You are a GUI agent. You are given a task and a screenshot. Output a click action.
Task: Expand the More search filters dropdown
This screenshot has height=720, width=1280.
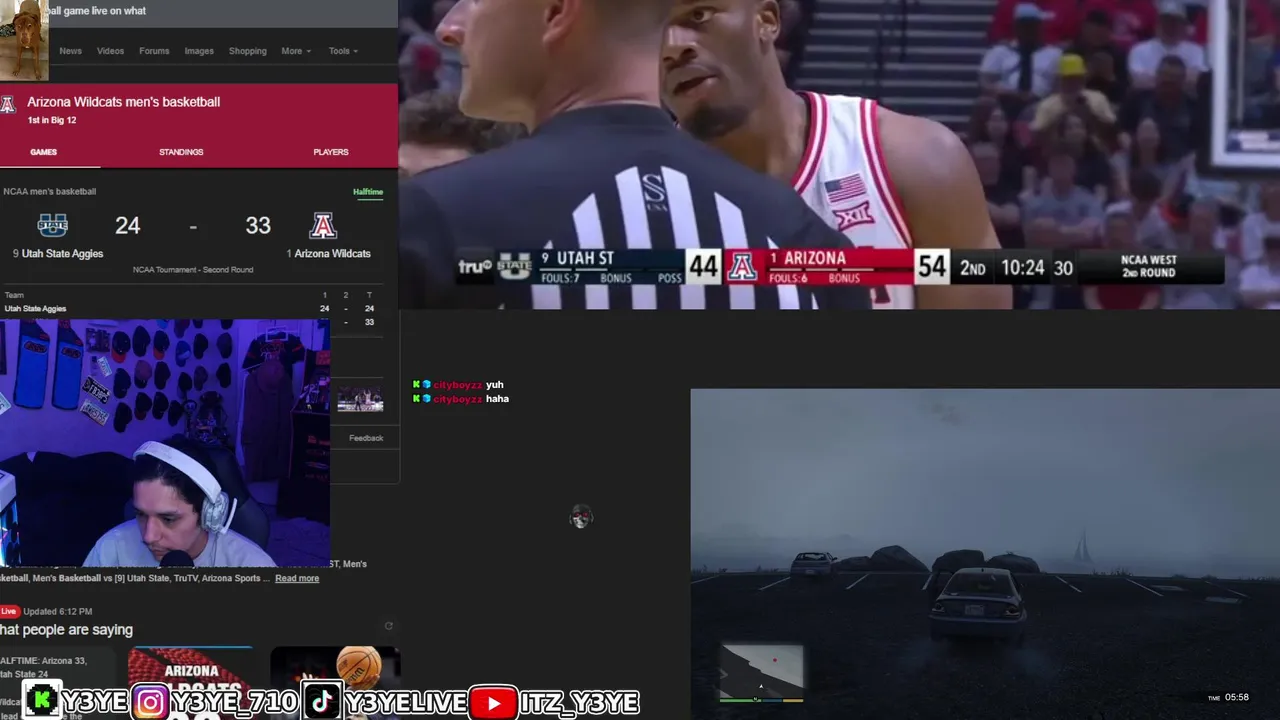[x=296, y=51]
